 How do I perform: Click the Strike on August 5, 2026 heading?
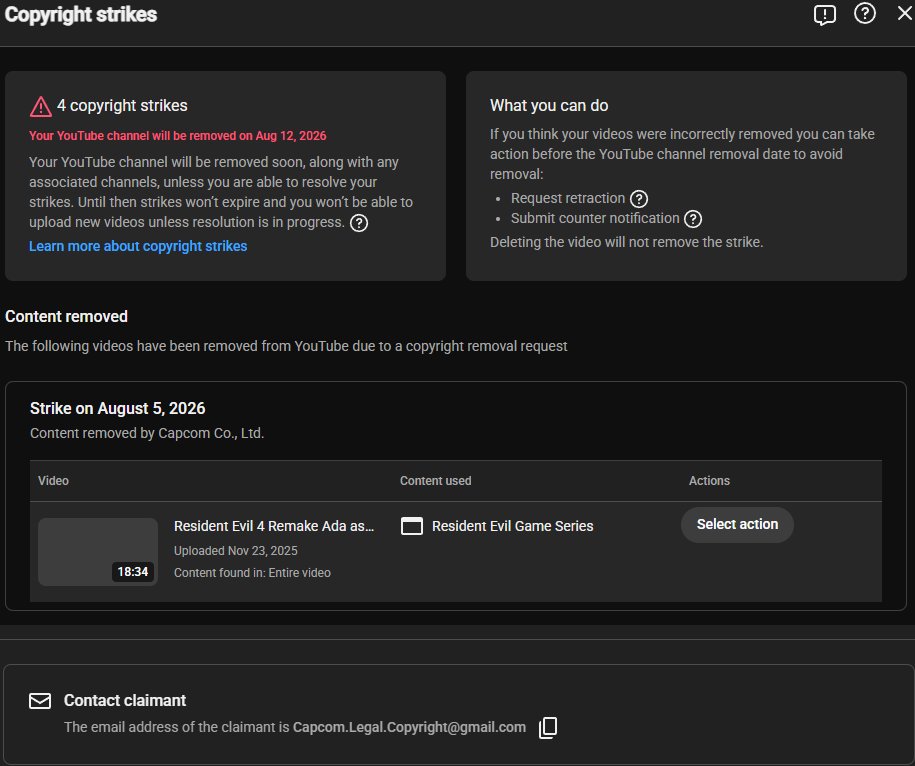pos(117,408)
